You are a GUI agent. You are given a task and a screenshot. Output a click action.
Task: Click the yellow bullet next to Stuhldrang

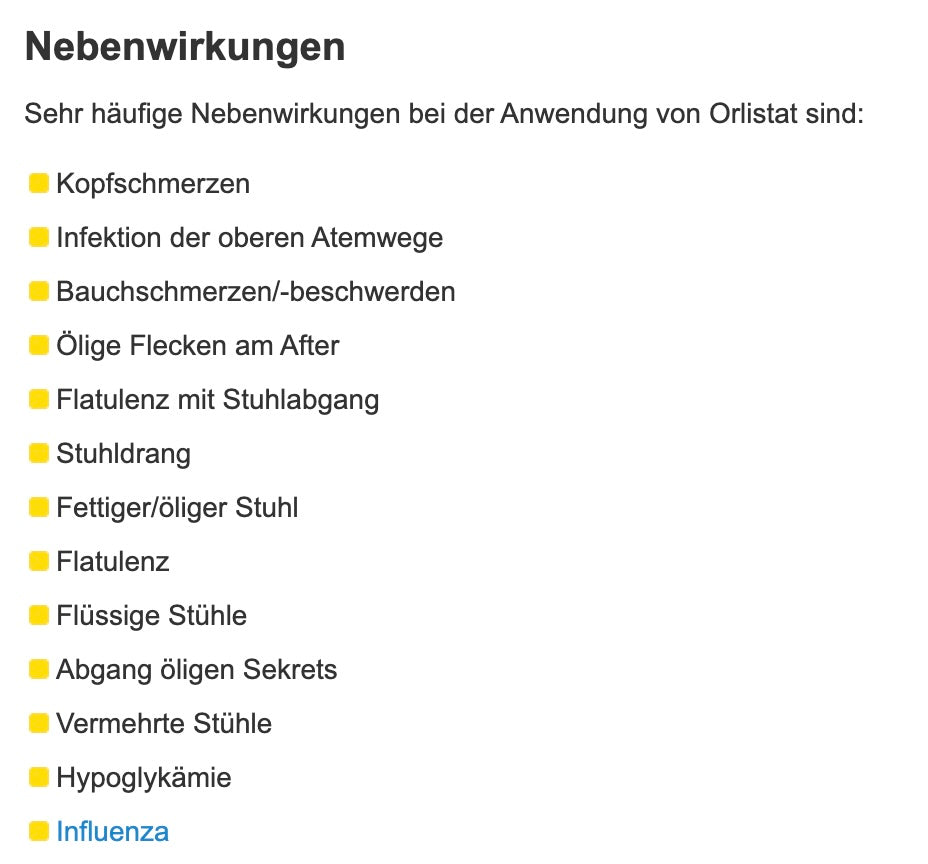pos(39,453)
